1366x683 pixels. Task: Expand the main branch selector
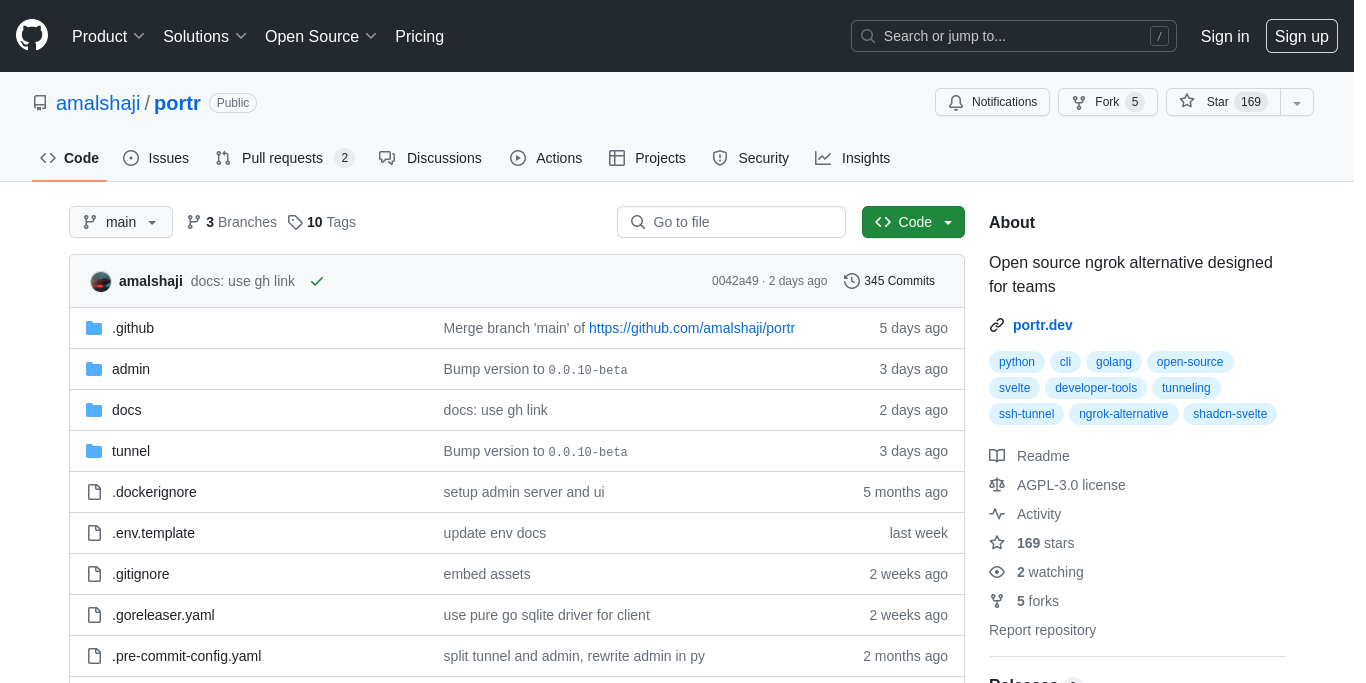pyautogui.click(x=120, y=222)
